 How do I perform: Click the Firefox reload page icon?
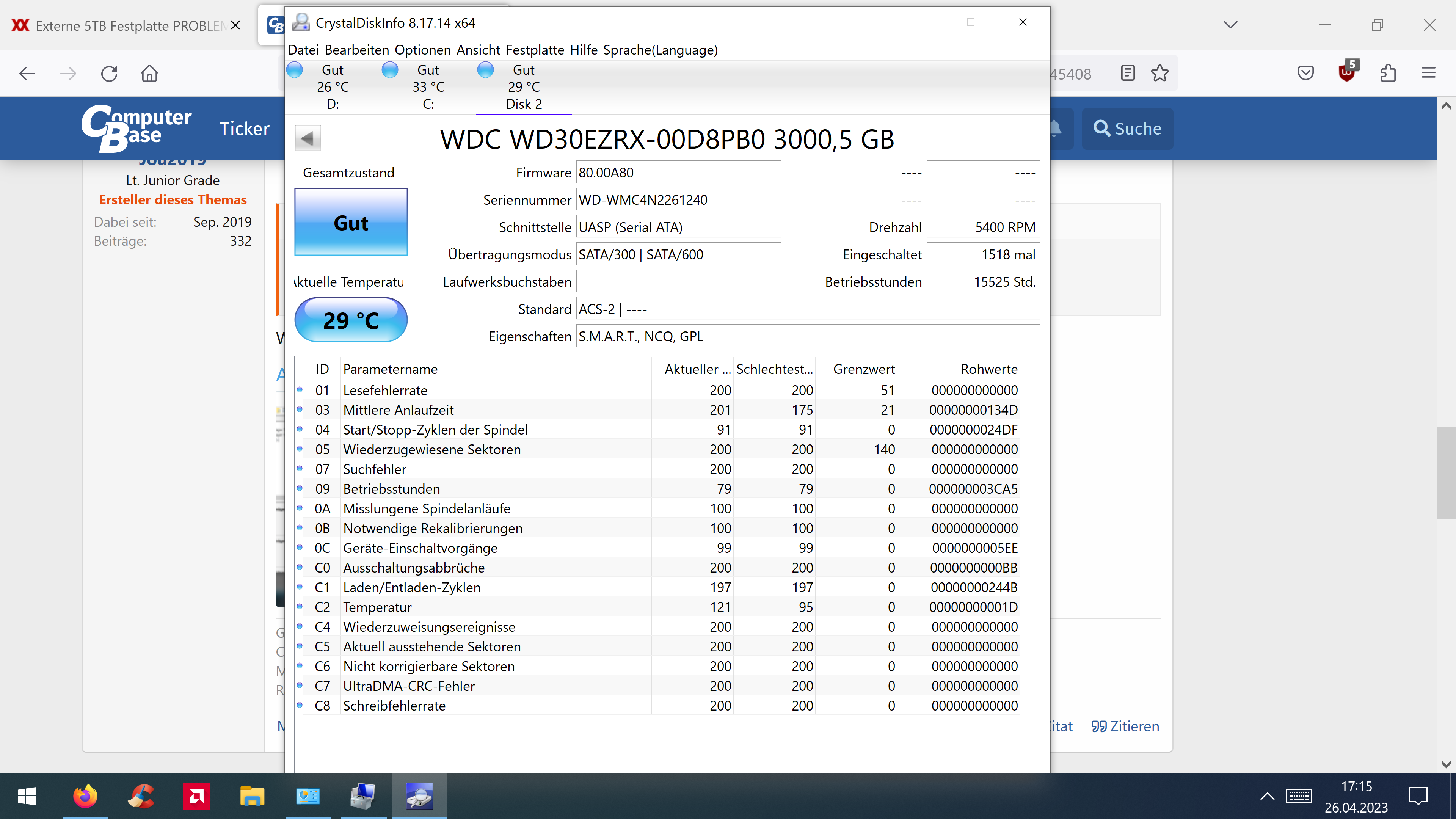click(109, 74)
